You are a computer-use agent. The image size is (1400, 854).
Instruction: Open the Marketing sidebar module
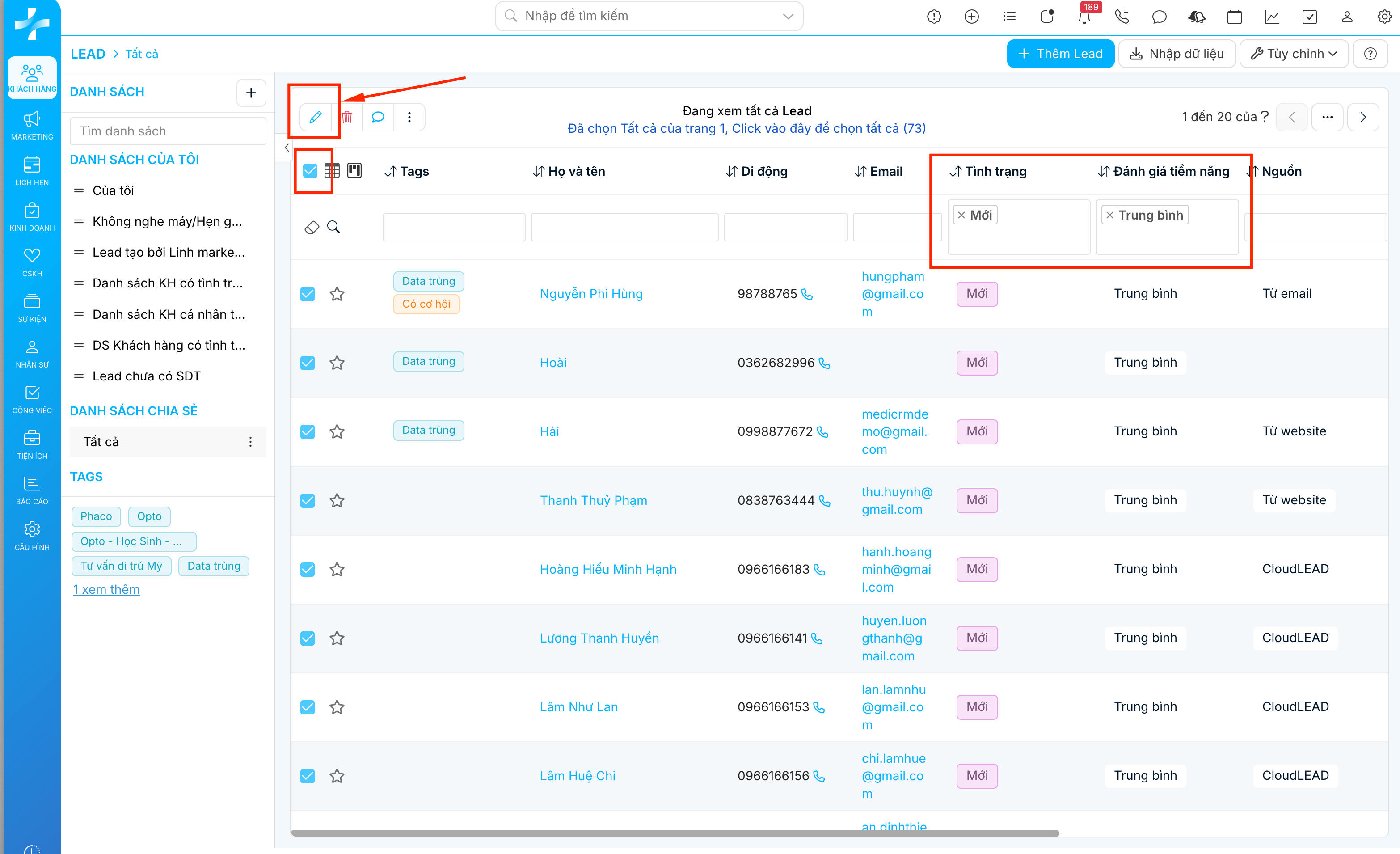32,125
